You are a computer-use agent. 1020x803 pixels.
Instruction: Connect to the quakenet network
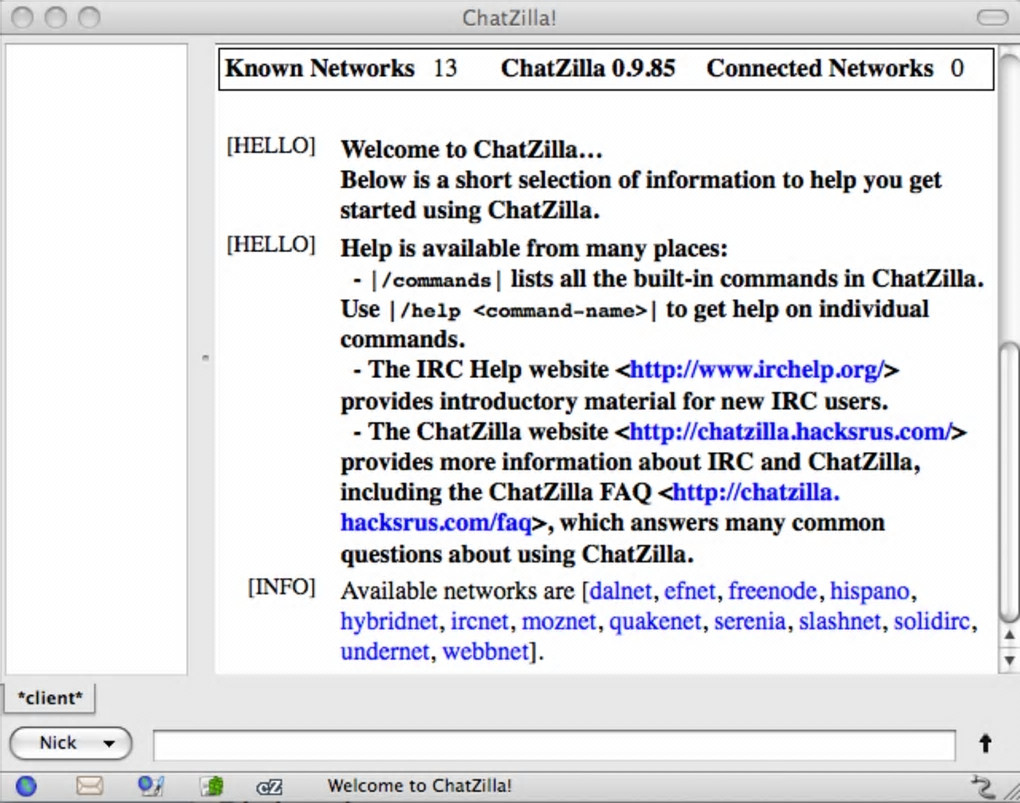(x=655, y=621)
